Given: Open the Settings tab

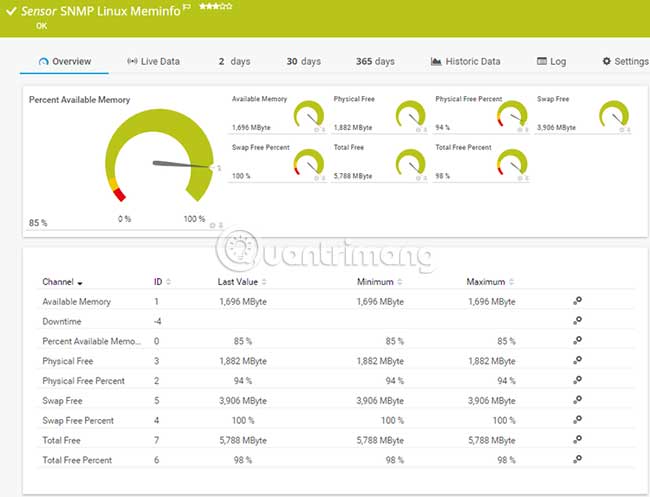Looking at the screenshot, I should [626, 61].
